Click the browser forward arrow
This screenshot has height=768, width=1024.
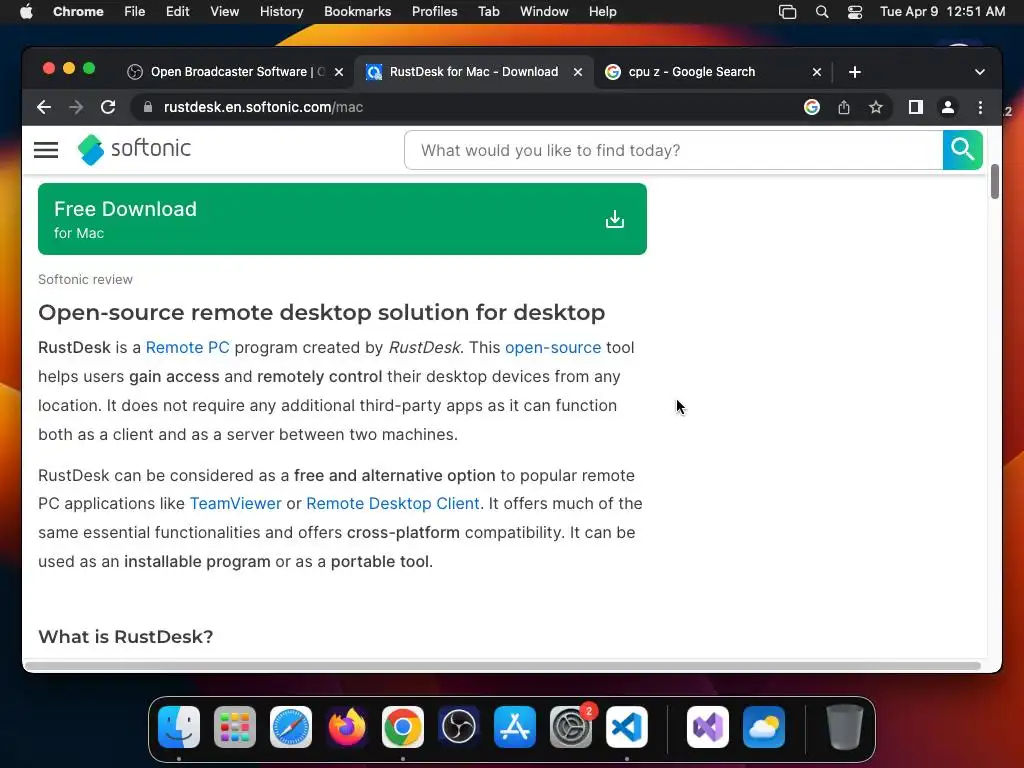tap(76, 107)
